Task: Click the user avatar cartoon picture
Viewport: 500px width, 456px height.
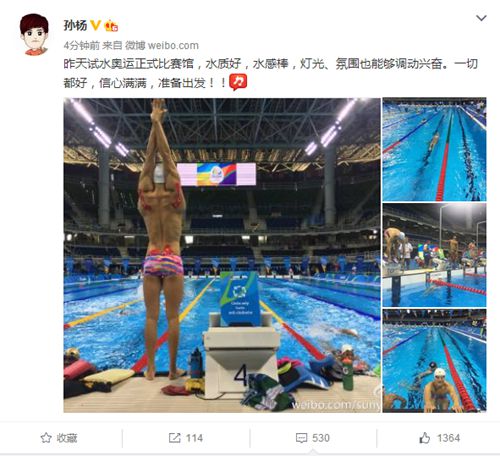Action: pos(34,34)
